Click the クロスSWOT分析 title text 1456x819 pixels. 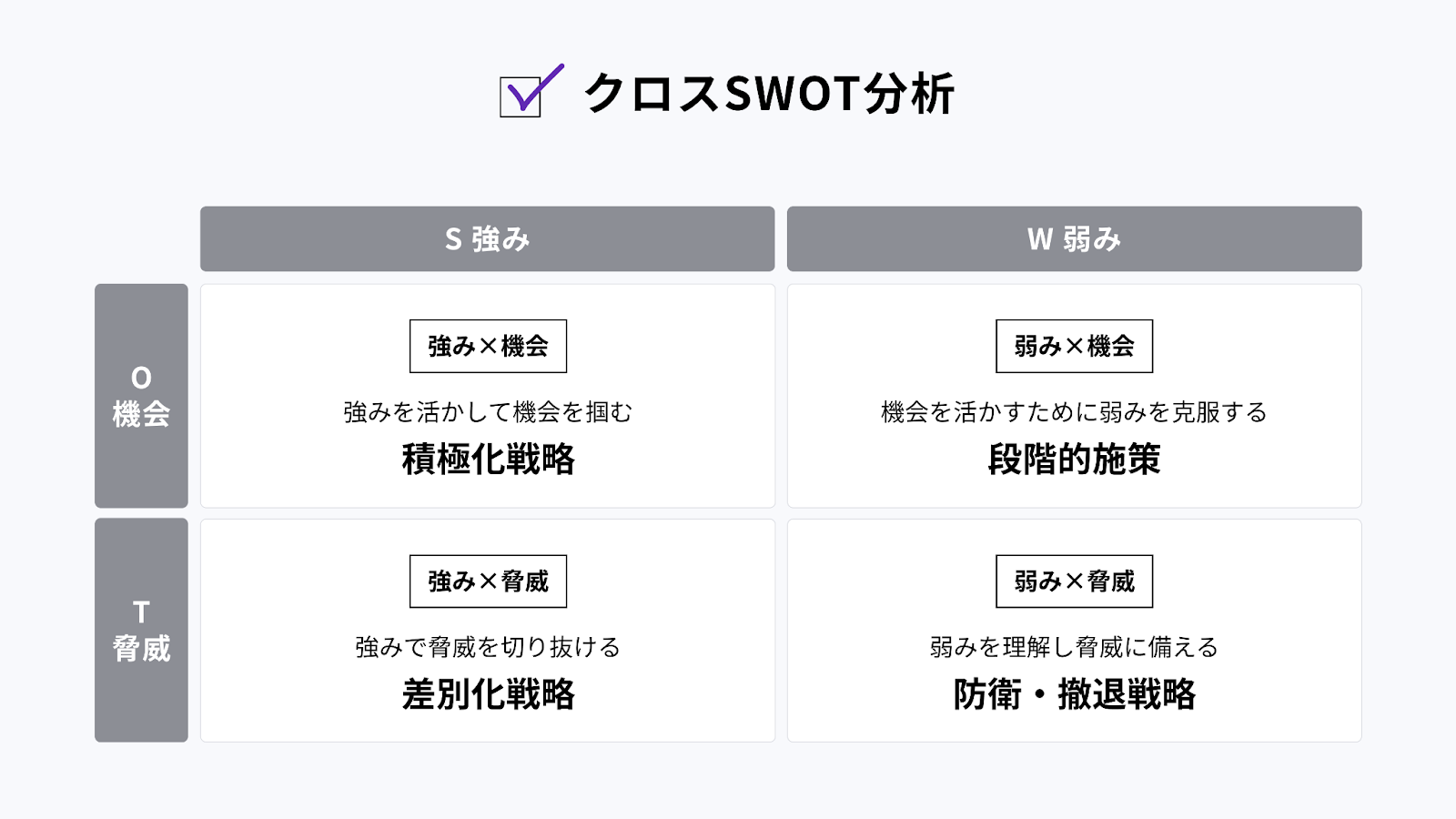(768, 94)
